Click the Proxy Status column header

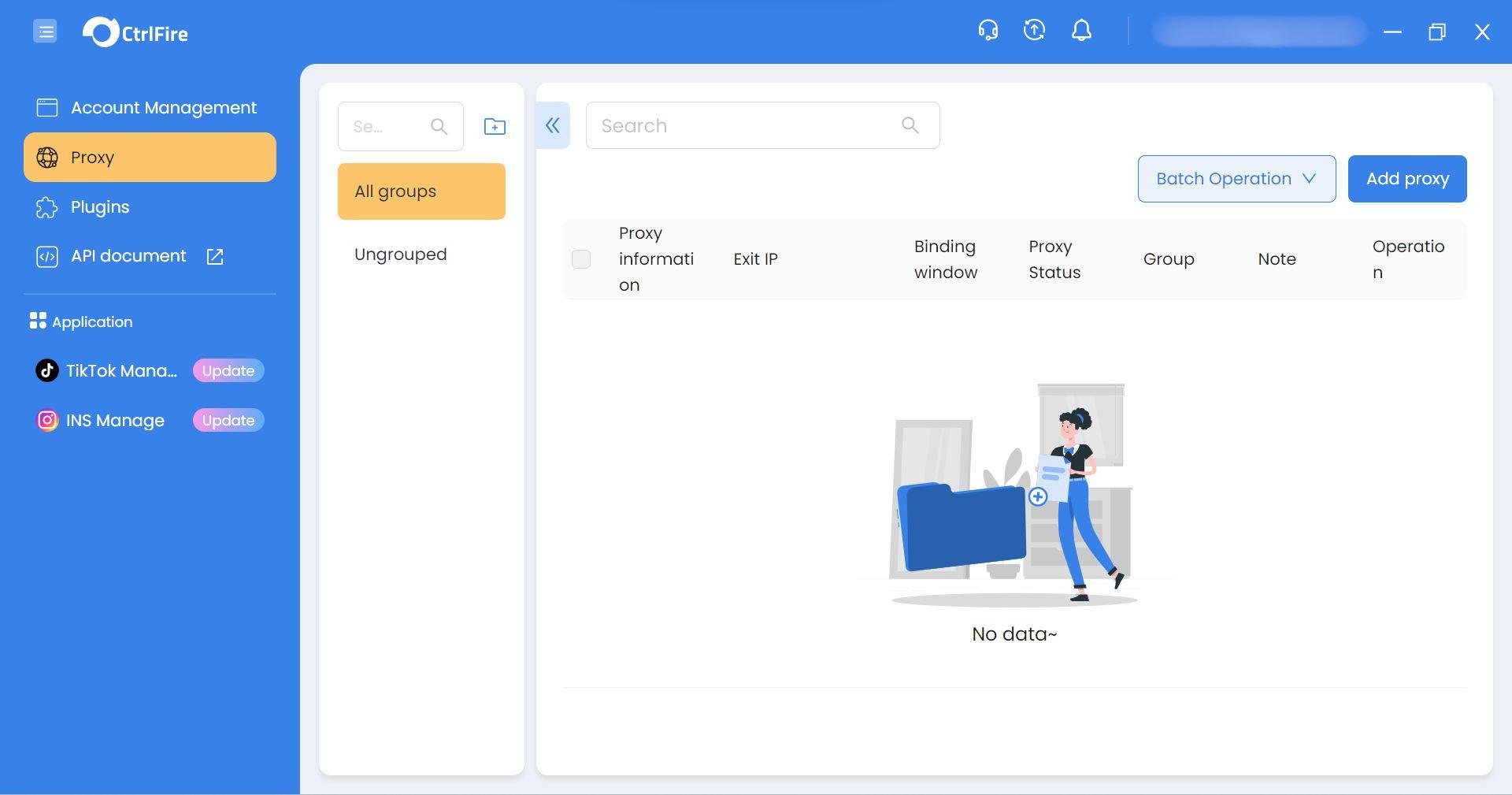tap(1054, 259)
